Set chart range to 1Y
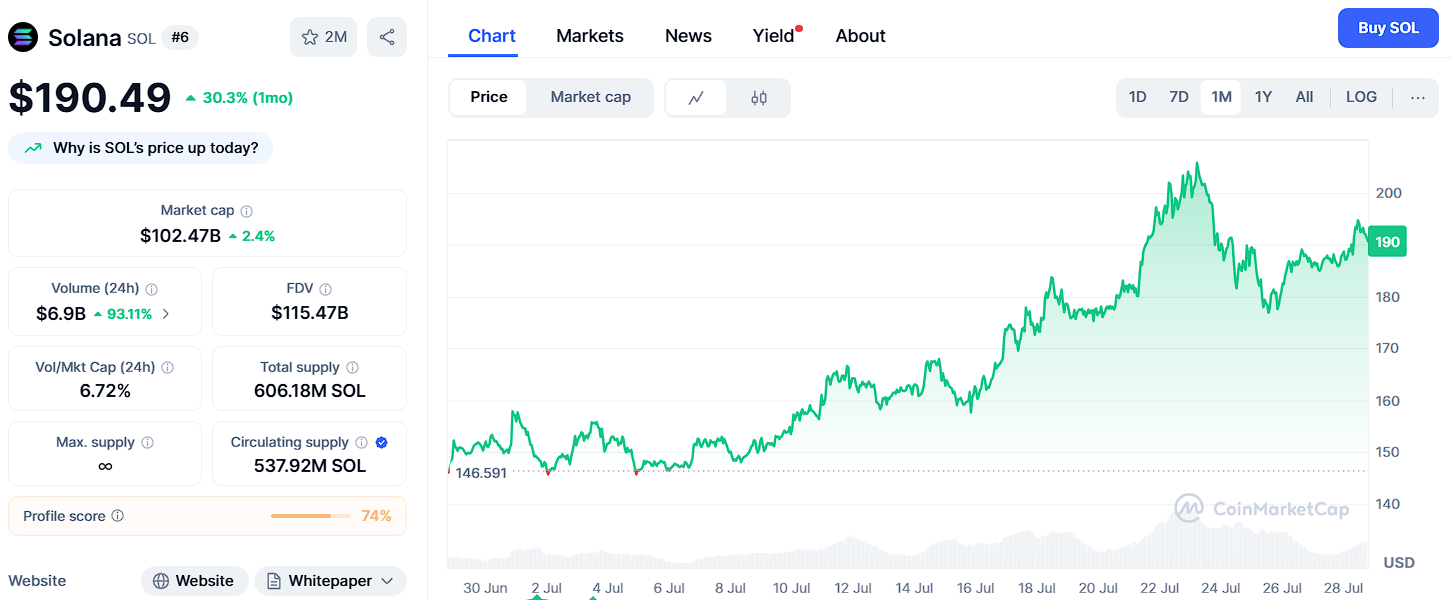Image resolution: width=1452 pixels, height=600 pixels. (1263, 97)
